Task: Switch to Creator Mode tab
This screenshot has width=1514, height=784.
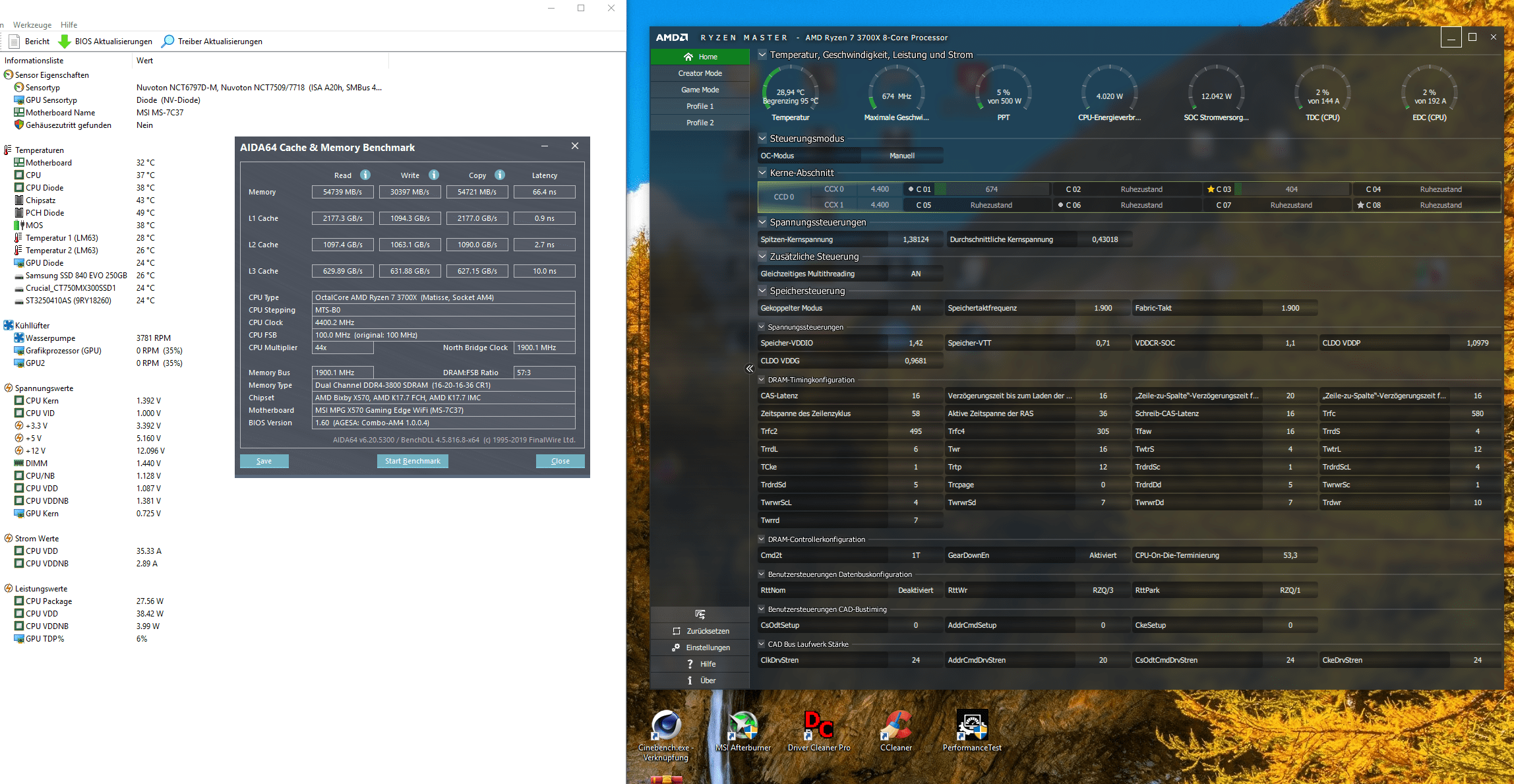Action: point(700,73)
